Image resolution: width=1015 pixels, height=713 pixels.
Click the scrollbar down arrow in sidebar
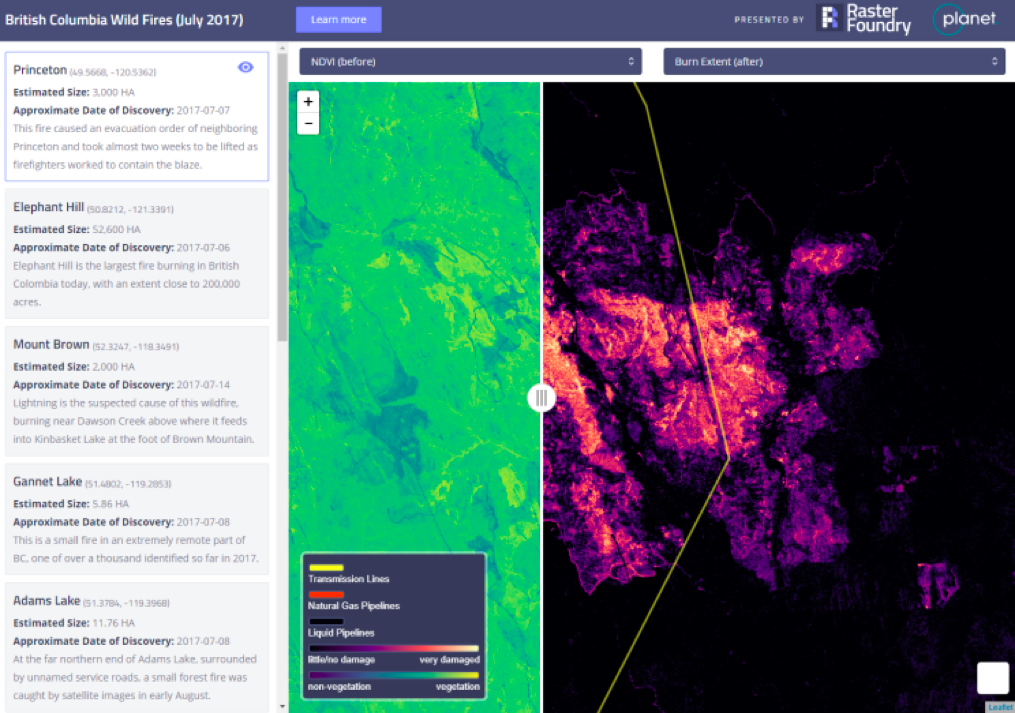[282, 706]
